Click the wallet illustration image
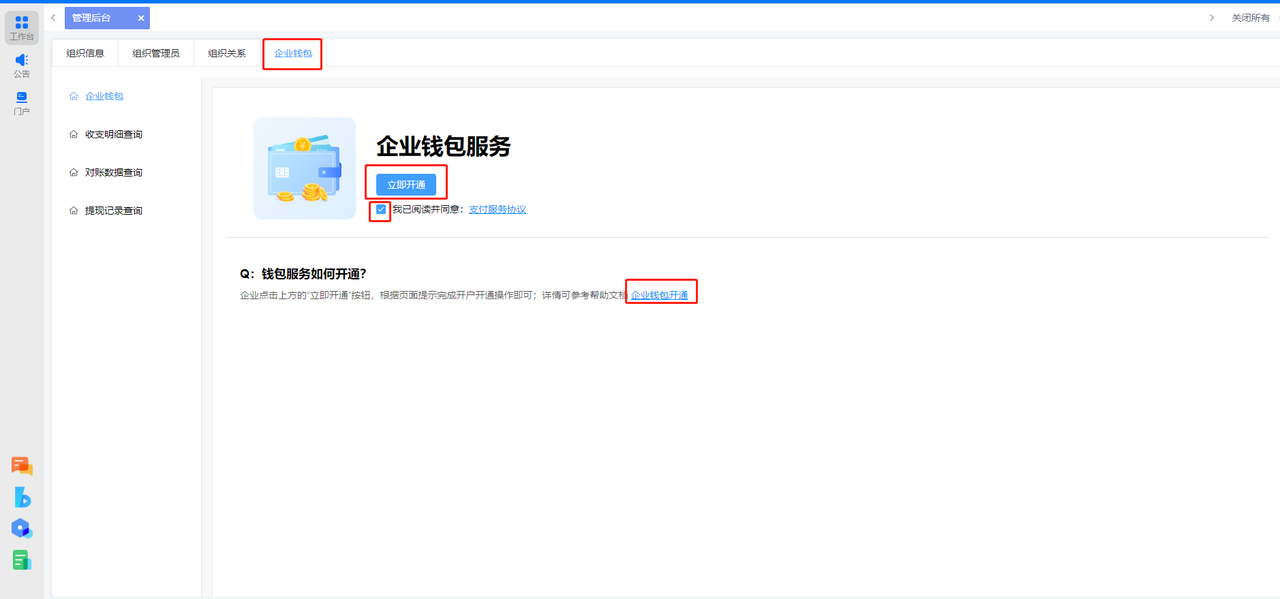This screenshot has width=1280, height=599. coord(304,168)
